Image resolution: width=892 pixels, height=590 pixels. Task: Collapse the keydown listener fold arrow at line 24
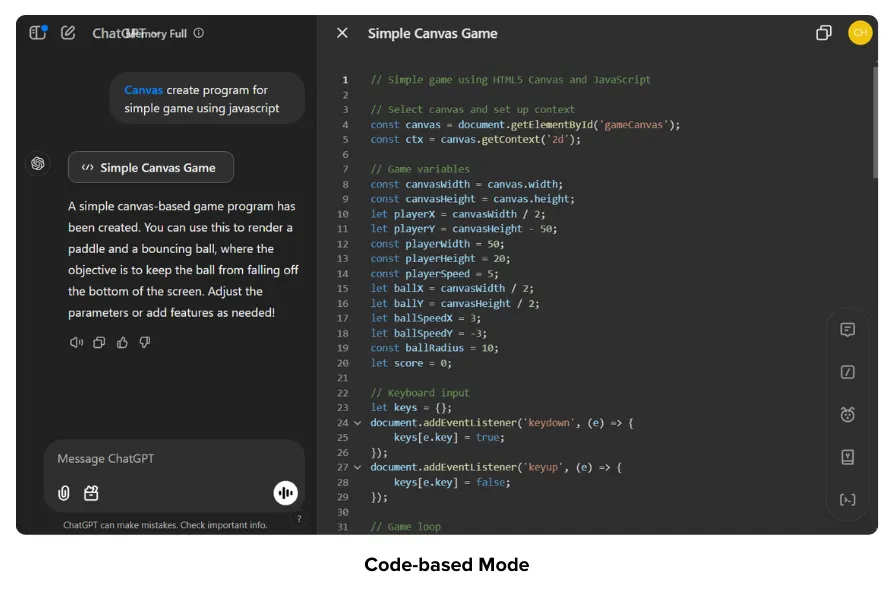tap(358, 423)
